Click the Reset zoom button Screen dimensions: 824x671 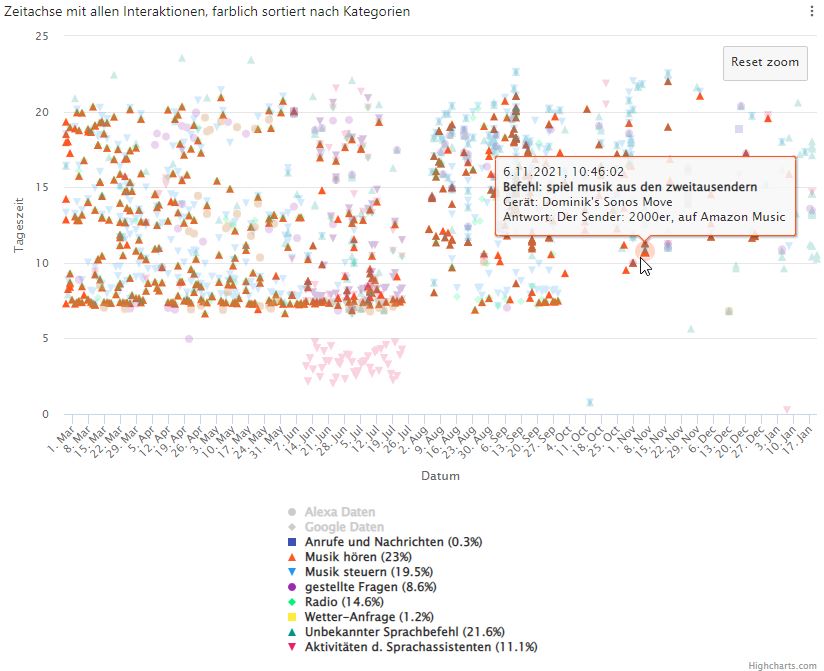[765, 63]
